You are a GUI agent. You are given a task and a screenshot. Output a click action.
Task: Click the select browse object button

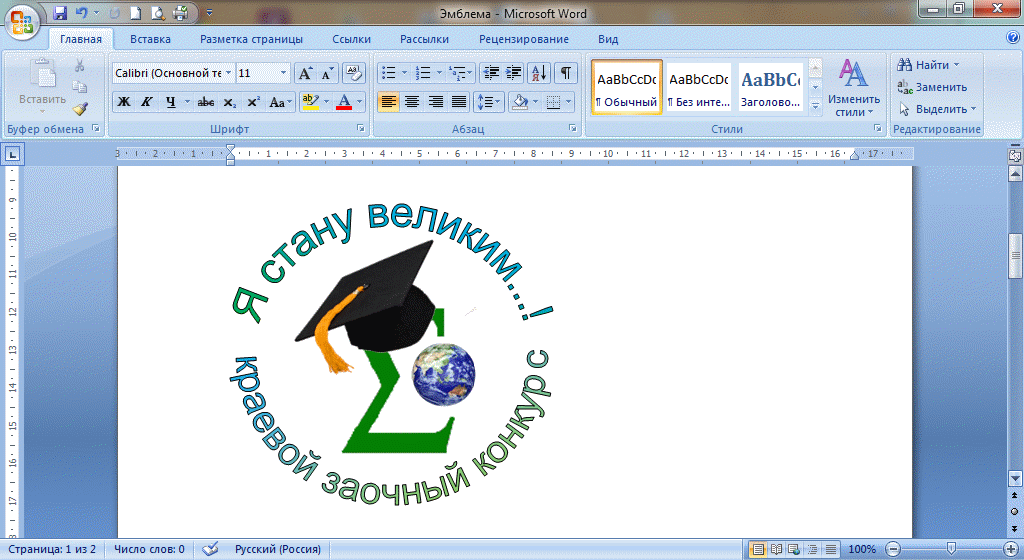coord(1015,512)
